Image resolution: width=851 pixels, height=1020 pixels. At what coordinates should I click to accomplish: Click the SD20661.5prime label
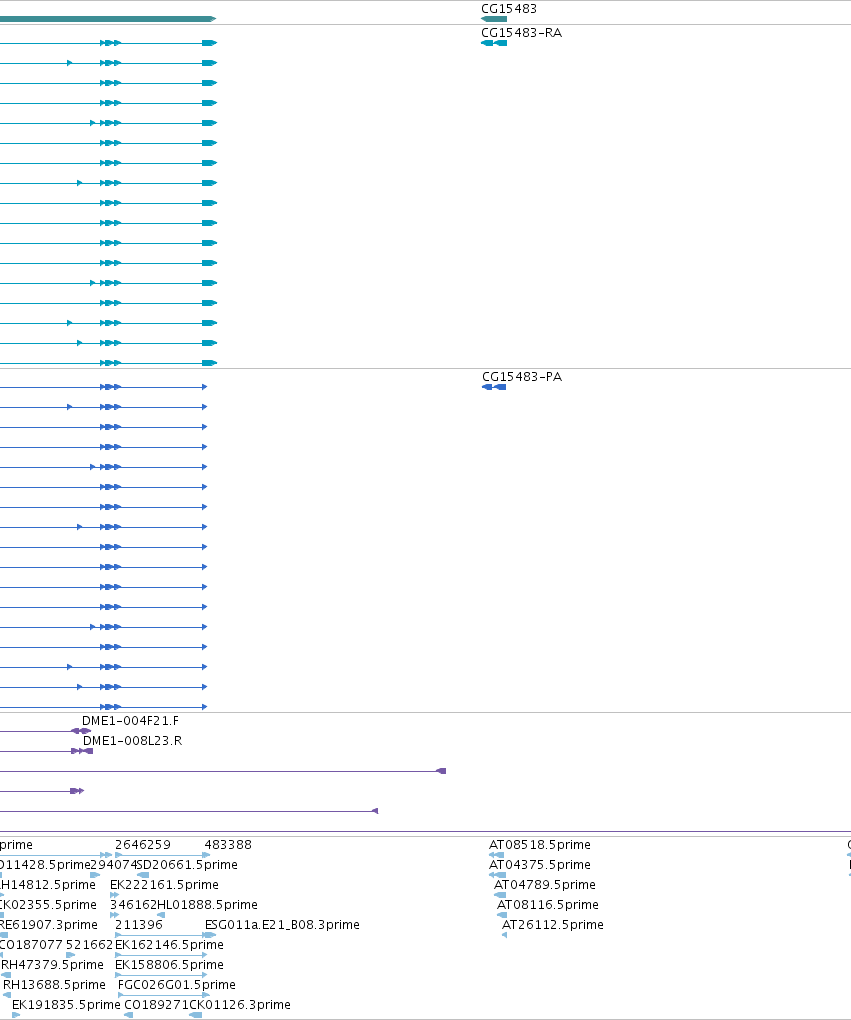[188, 865]
